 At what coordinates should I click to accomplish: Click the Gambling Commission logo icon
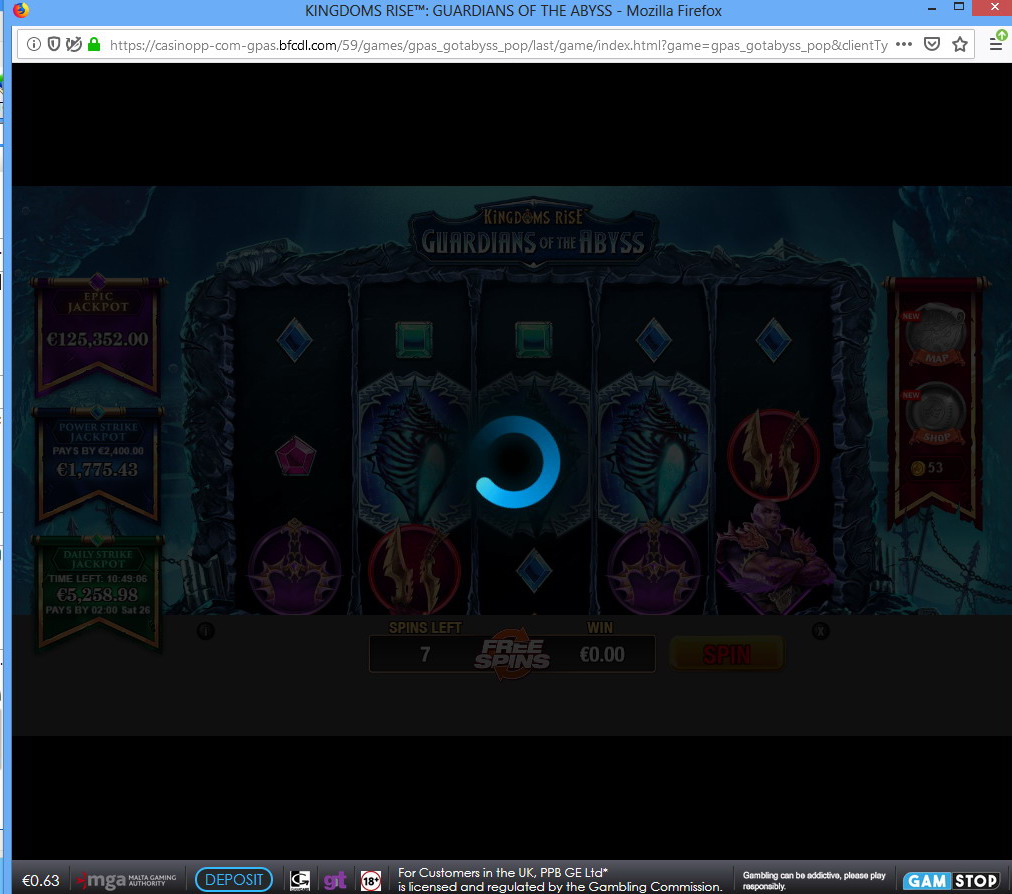pyautogui.click(x=300, y=880)
